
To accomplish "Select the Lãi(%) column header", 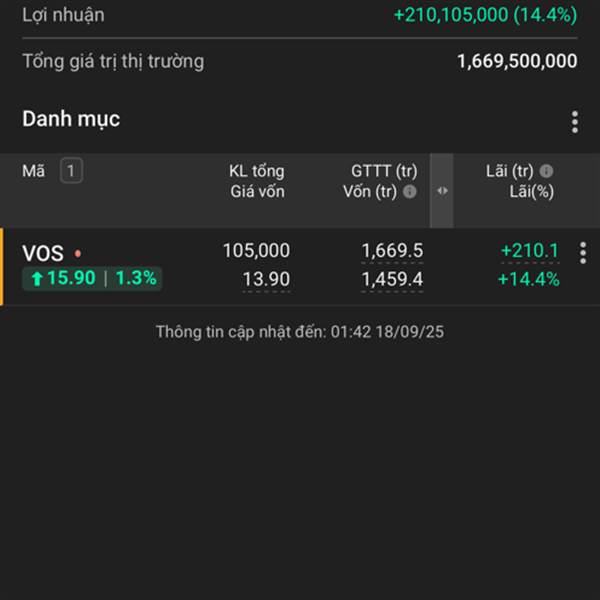I will [x=530, y=192].
